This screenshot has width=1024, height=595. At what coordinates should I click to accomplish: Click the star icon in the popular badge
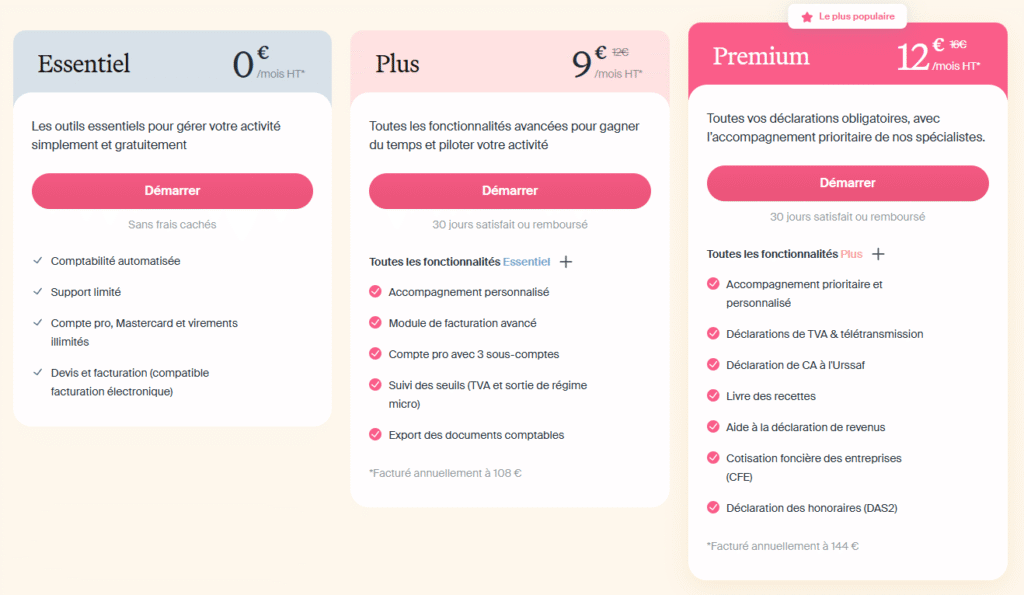(807, 17)
